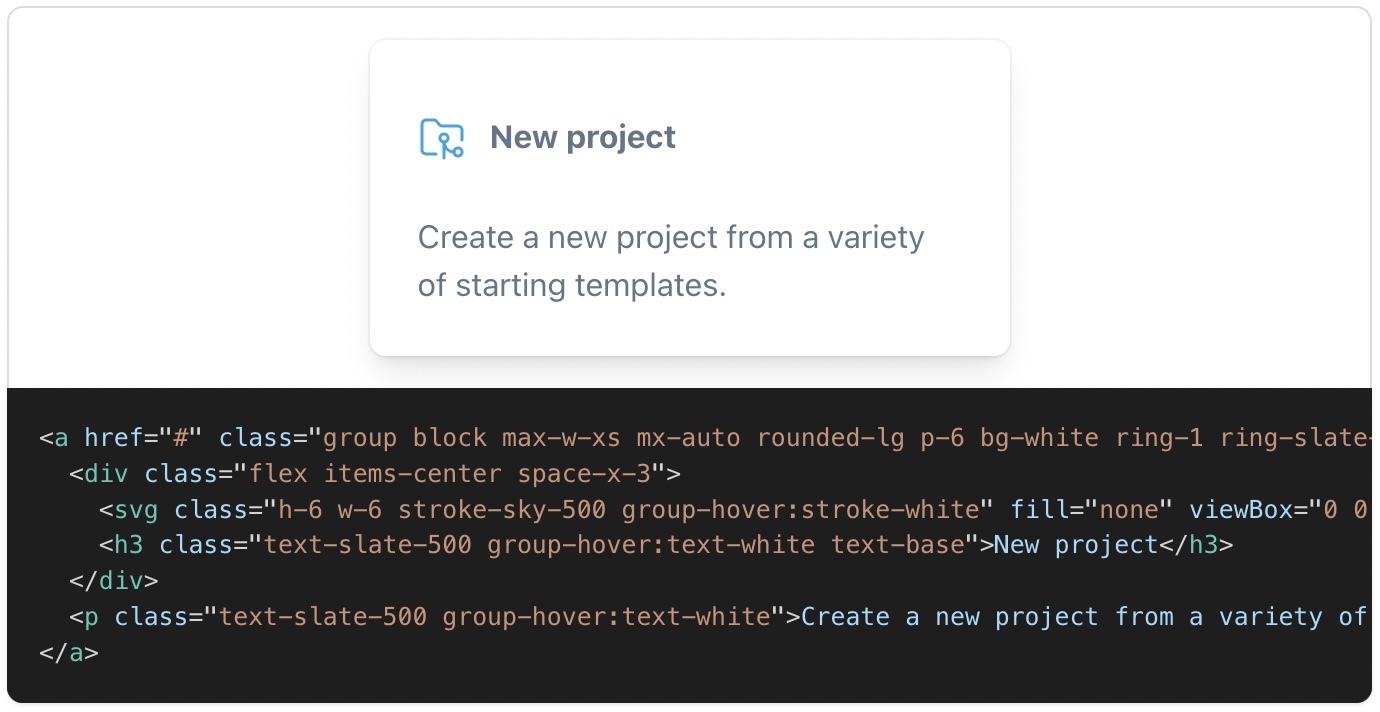Select "group-hover:text-white" in the h3 class
This screenshot has height=712, width=1380.
click(x=652, y=545)
